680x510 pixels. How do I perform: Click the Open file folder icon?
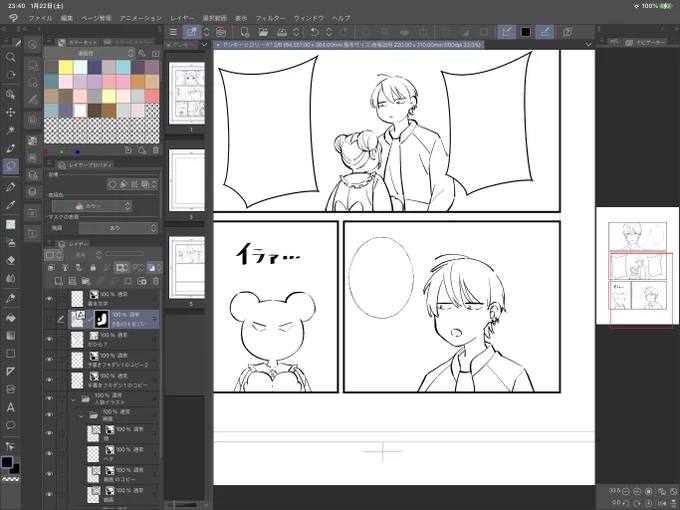[263, 32]
